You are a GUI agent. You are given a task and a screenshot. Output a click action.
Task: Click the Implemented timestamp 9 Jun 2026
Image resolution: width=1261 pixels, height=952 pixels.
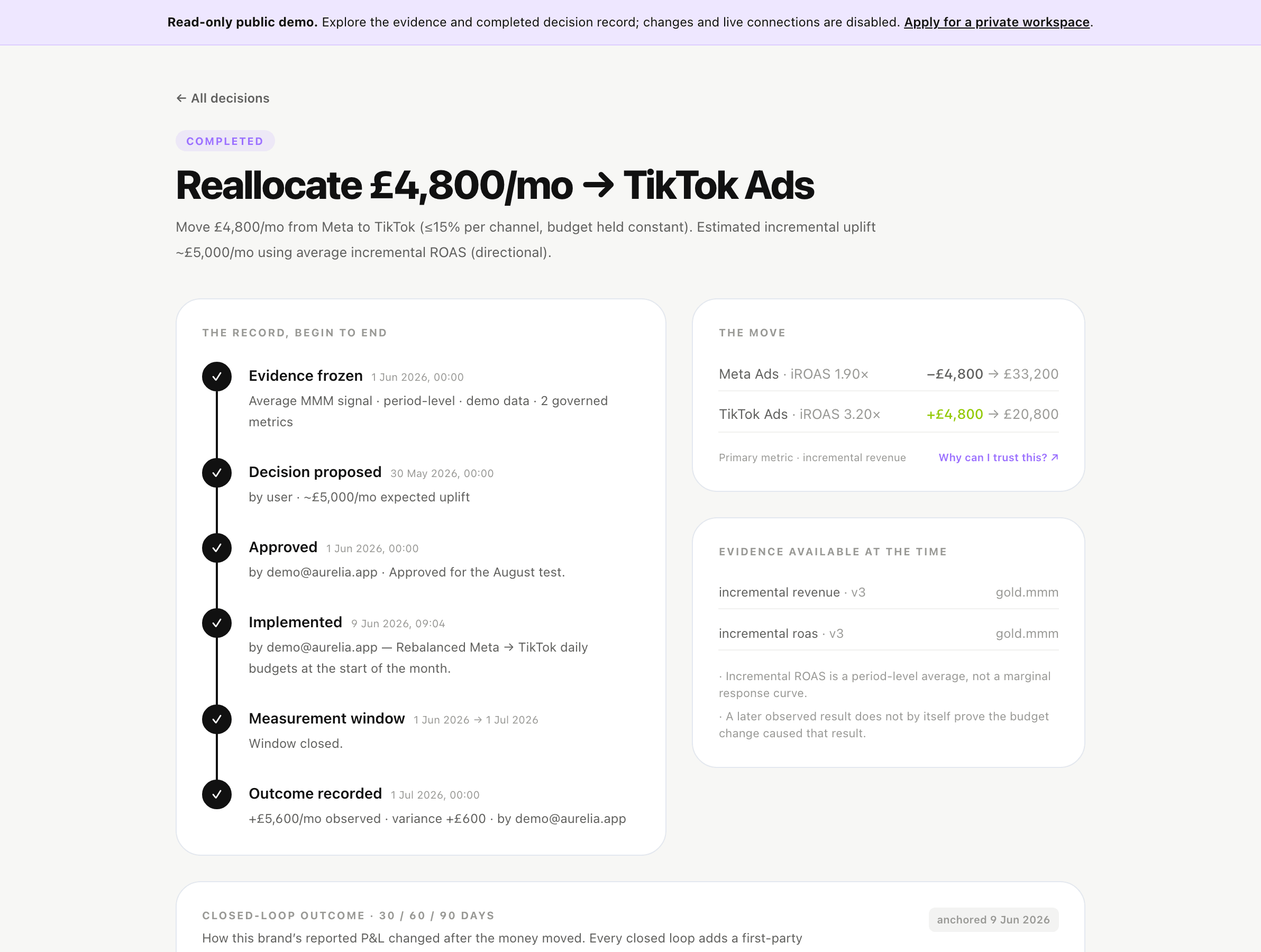click(x=398, y=624)
